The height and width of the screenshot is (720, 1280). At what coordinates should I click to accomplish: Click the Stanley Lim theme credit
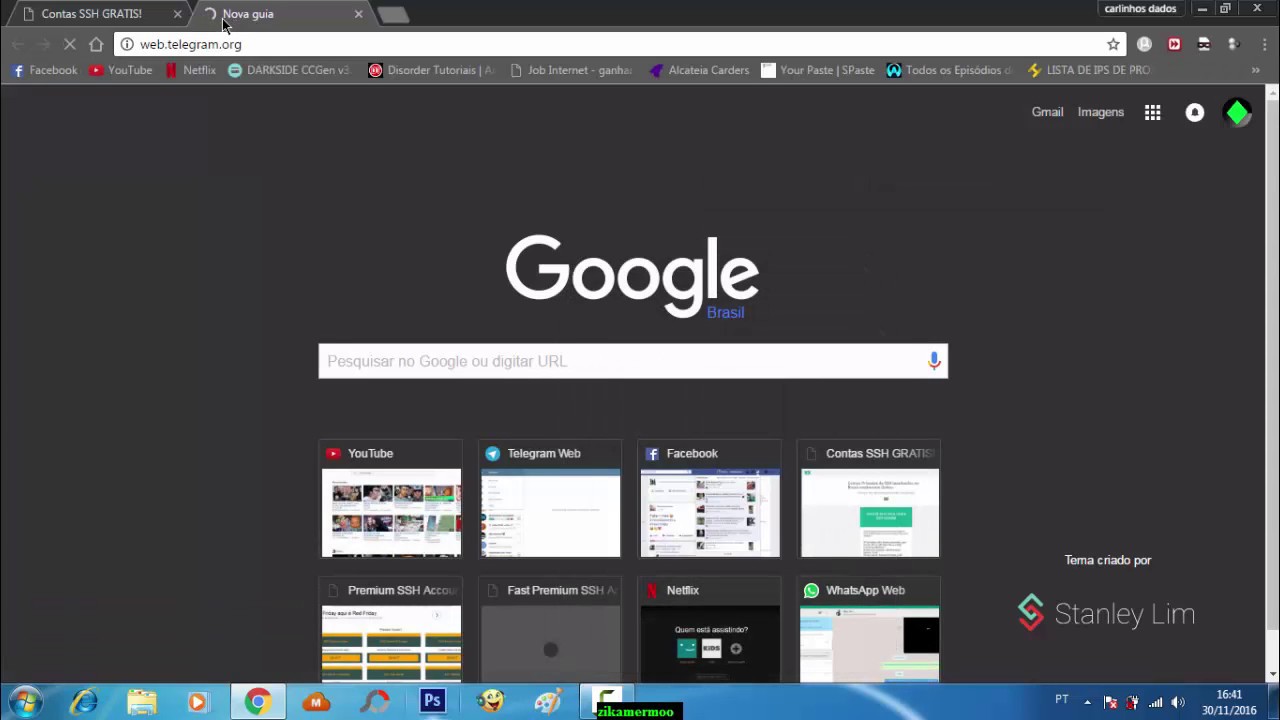pos(1106,613)
